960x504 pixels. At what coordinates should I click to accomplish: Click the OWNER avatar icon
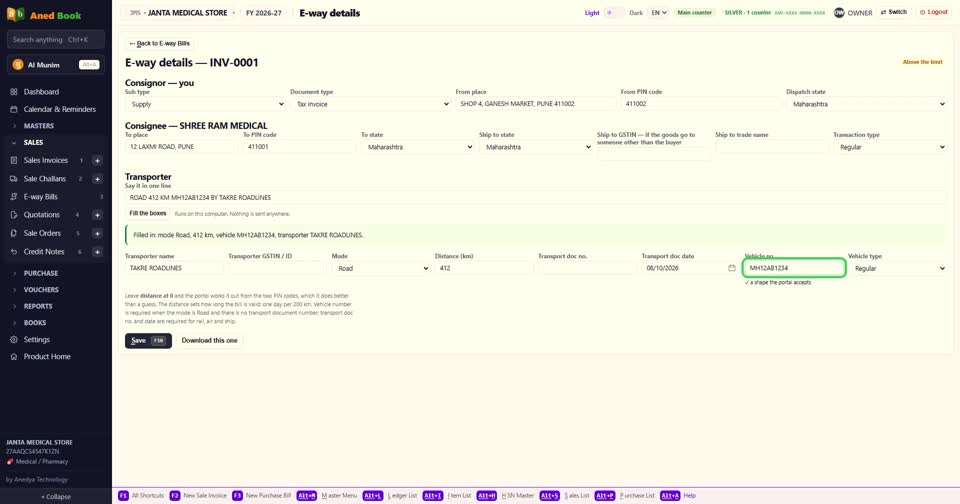[x=839, y=12]
